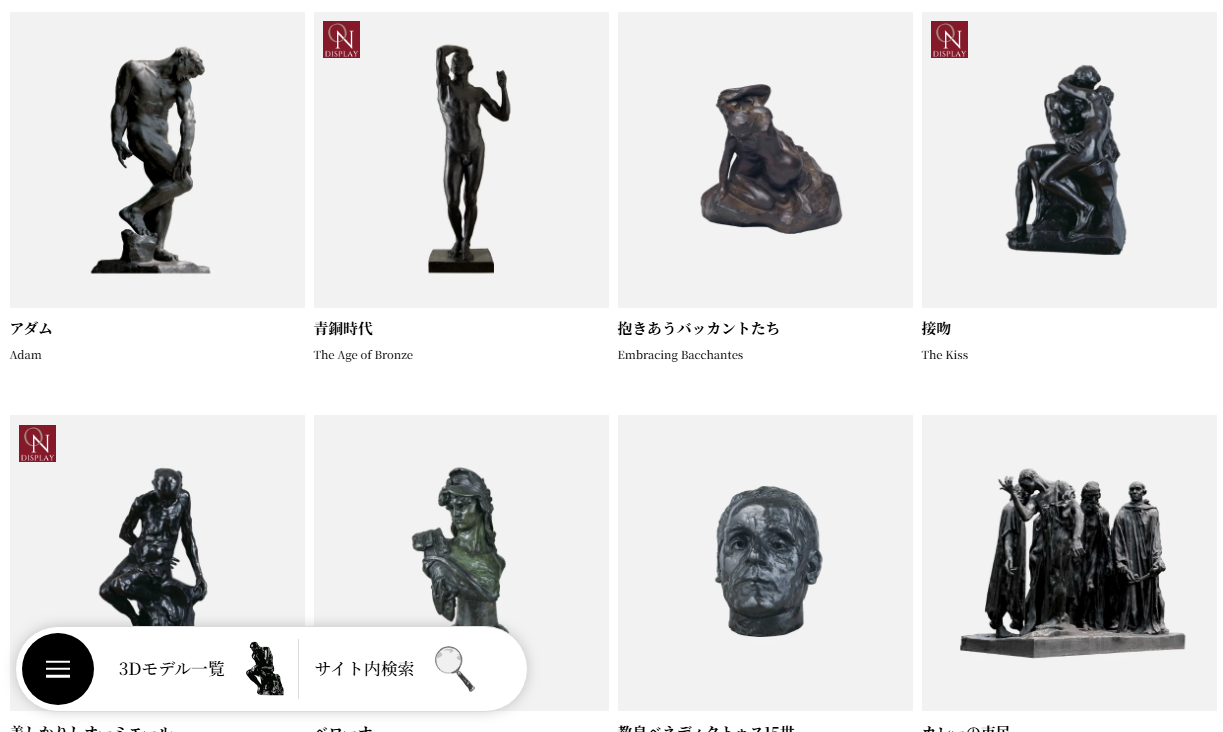The width and height of the screenshot is (1223, 732).
Task: Open The Age of Bronze statue thumbnail
Action: 461,160
